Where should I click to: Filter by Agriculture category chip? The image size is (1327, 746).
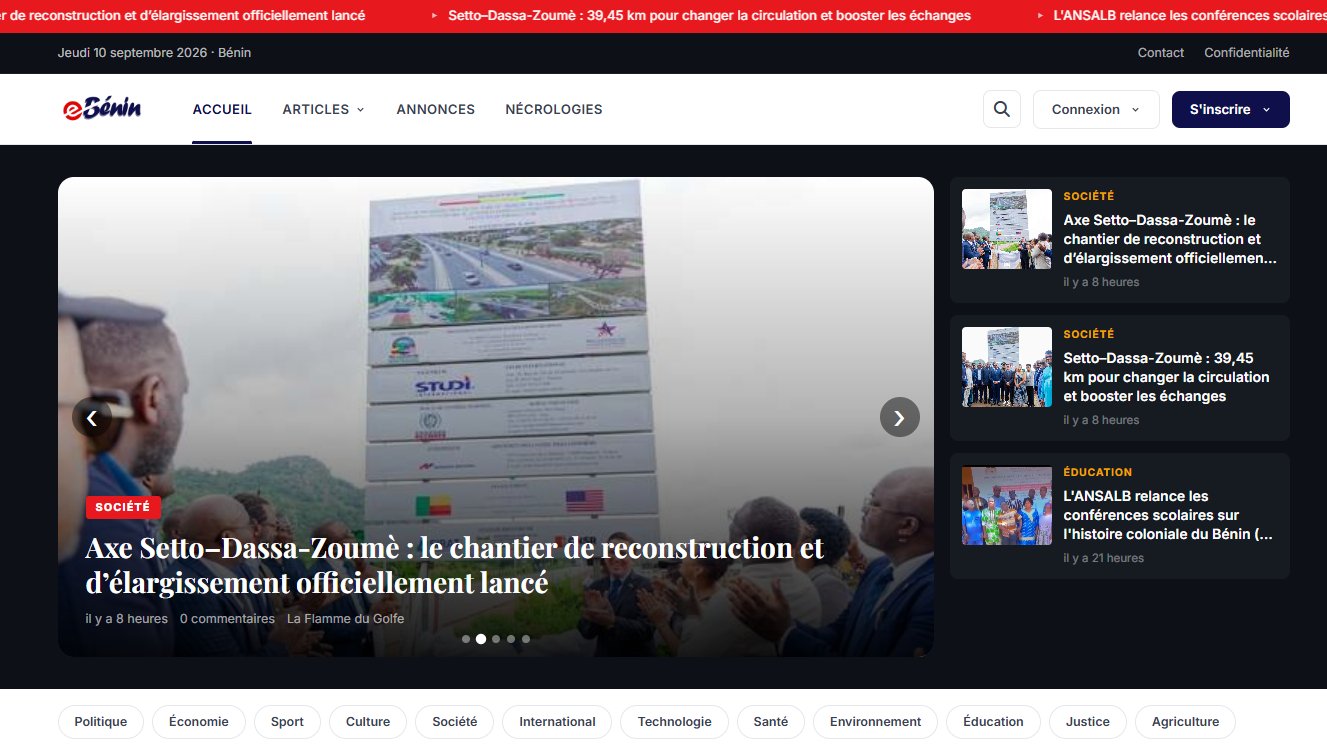point(1185,722)
